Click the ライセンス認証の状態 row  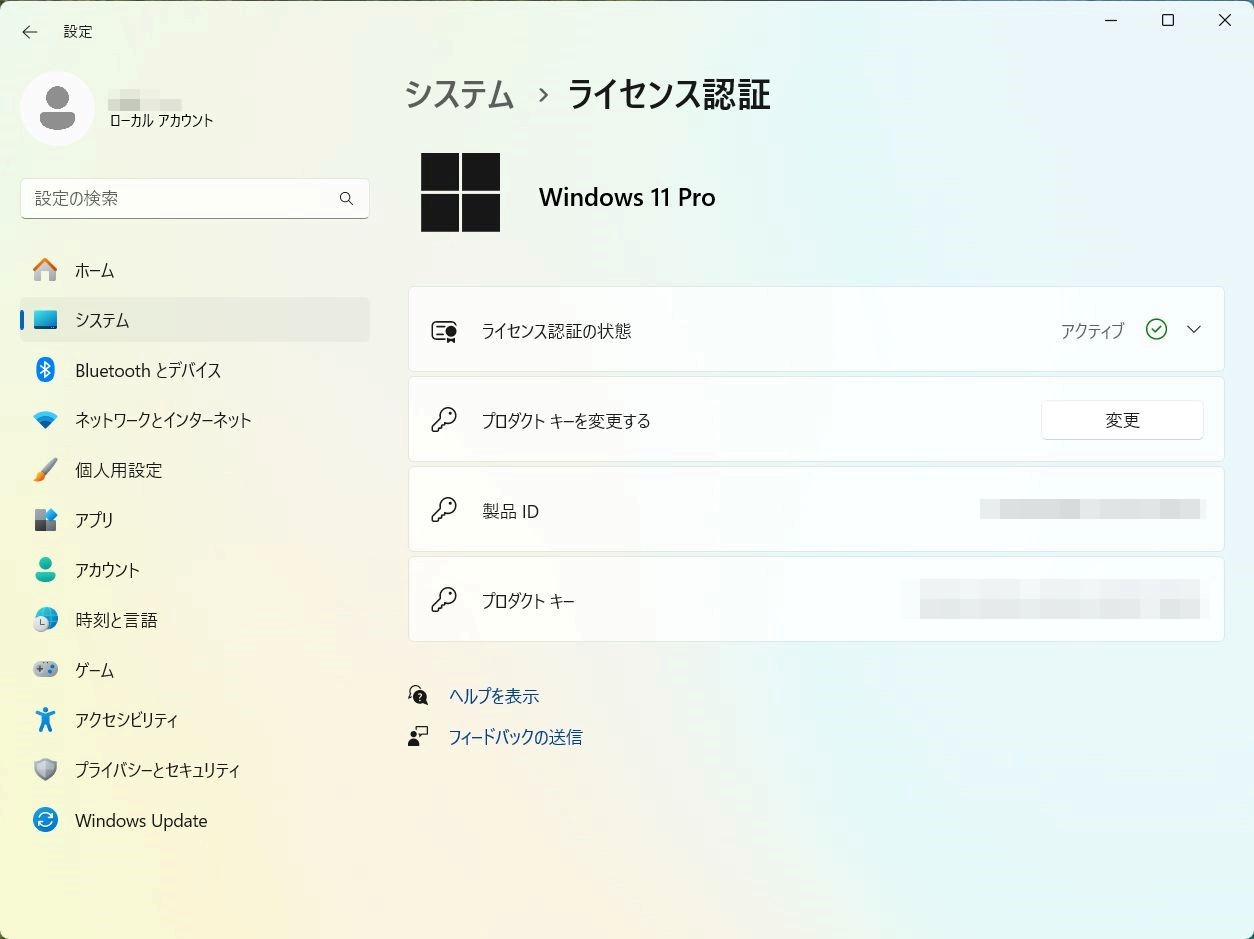816,330
